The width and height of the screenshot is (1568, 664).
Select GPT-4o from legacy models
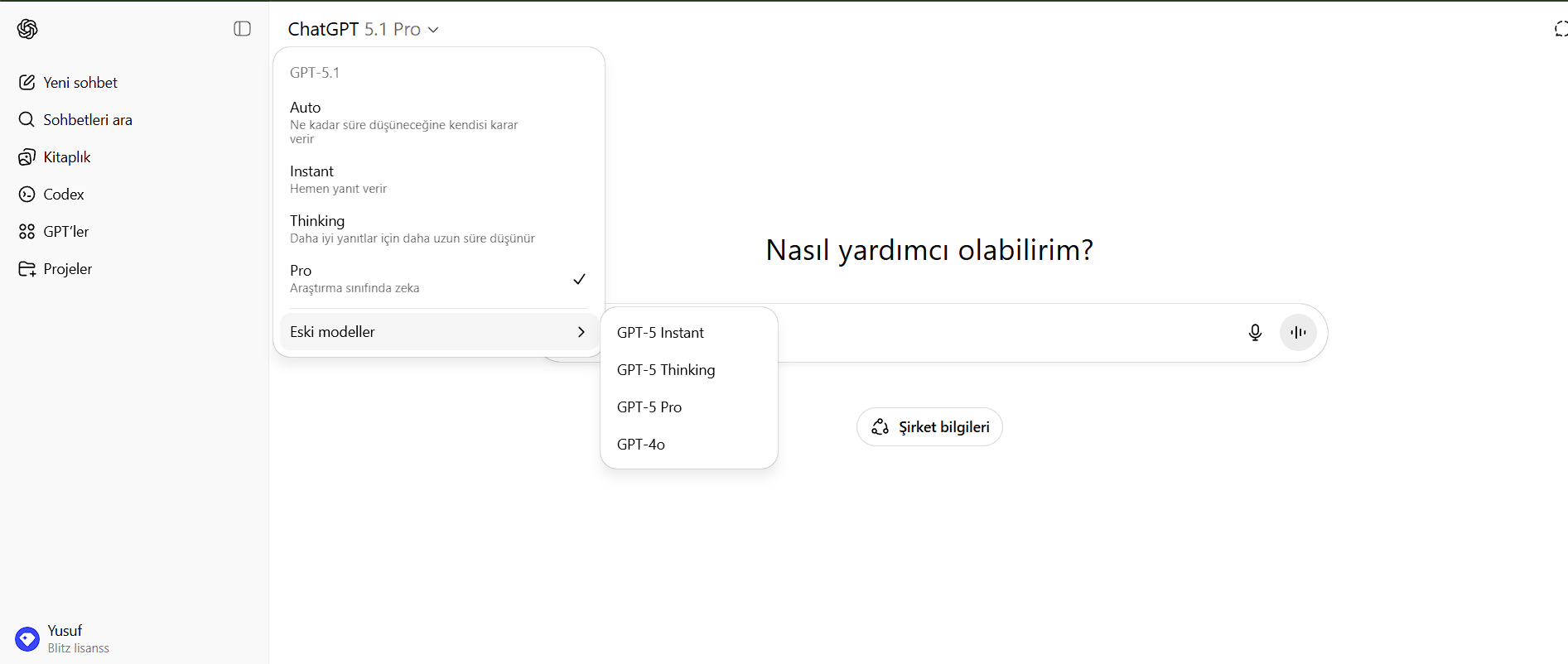(x=641, y=445)
